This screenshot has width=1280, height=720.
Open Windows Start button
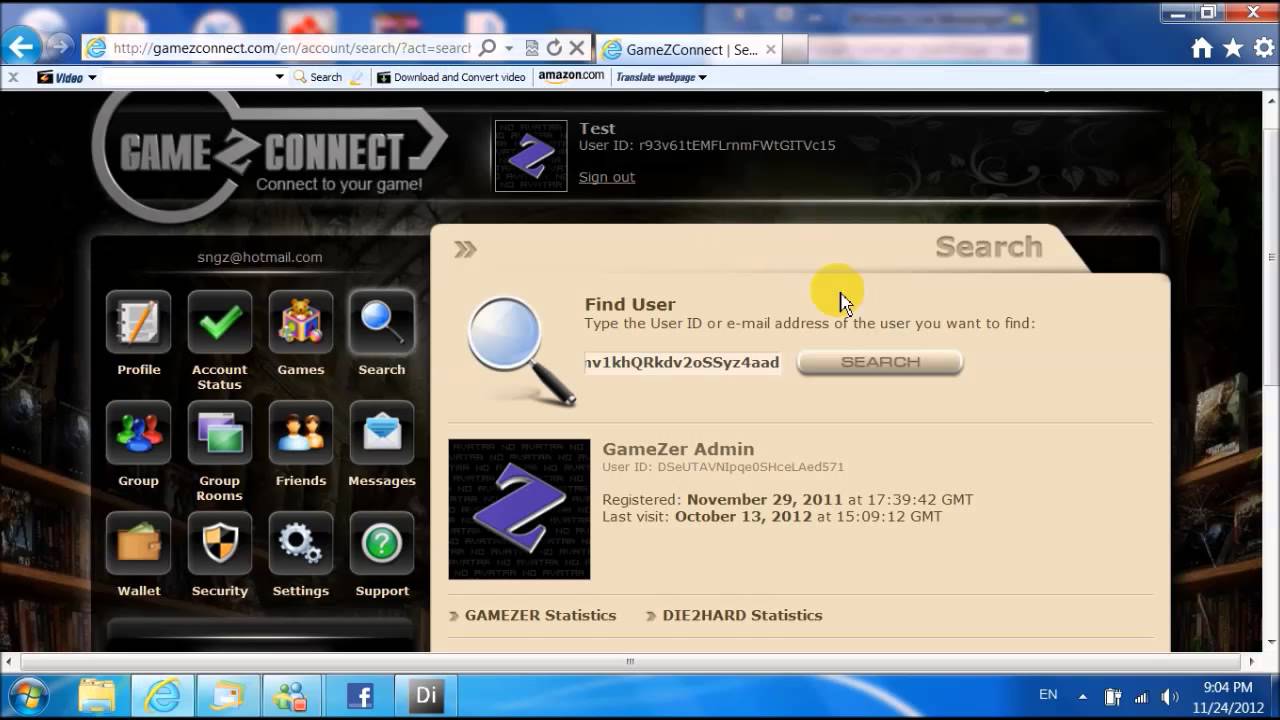[27, 695]
